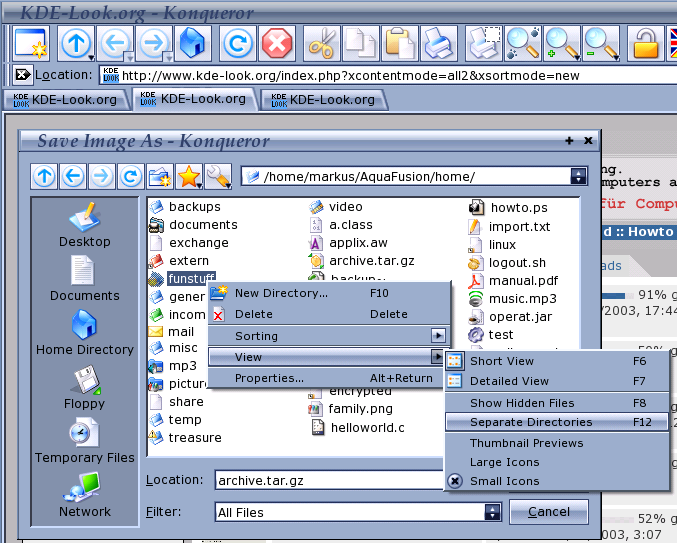Open Home Directory in the places sidebar
Viewport: 677px width, 543px height.
[x=85, y=333]
